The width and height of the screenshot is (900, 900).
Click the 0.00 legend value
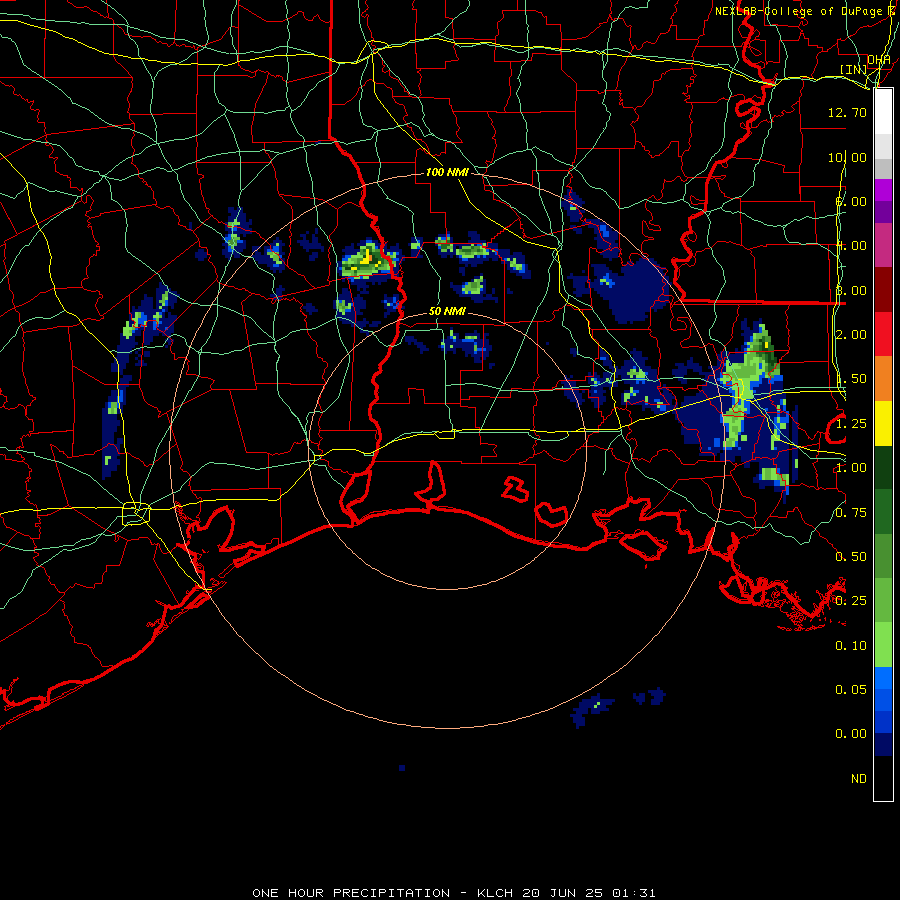pos(851,734)
